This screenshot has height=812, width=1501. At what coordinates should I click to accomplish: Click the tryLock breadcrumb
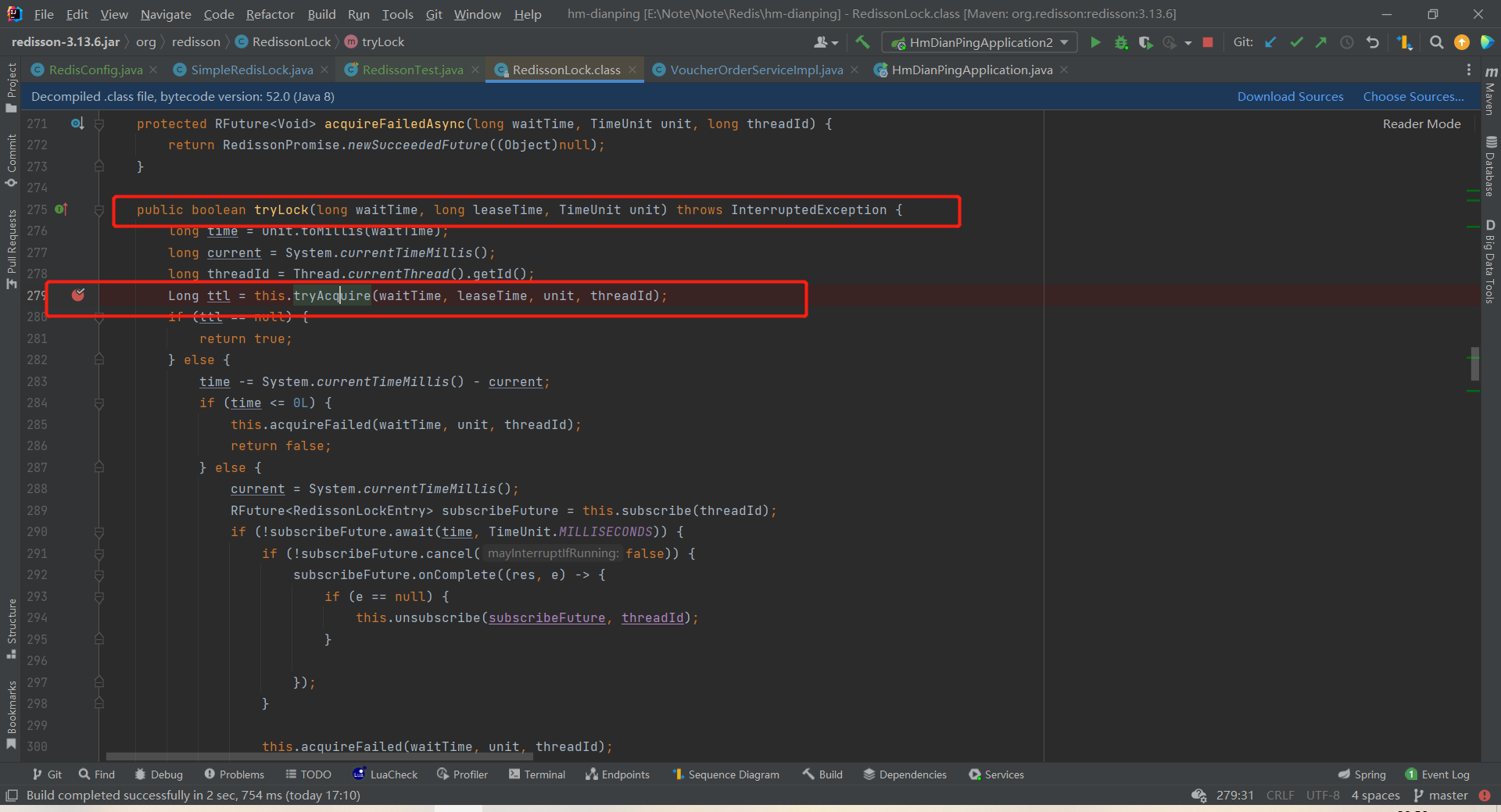[x=374, y=41]
